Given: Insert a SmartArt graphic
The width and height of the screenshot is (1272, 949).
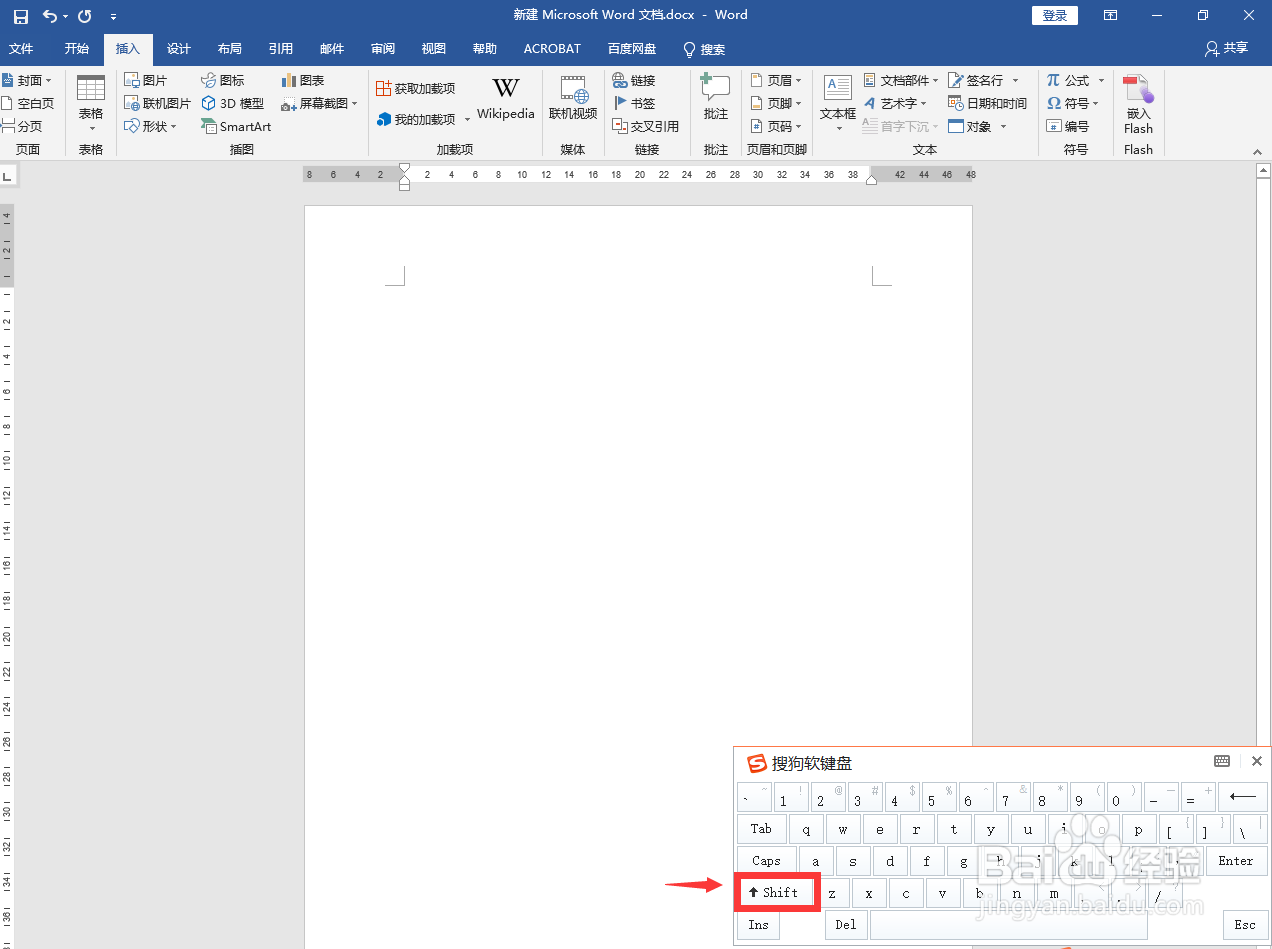Looking at the screenshot, I should [236, 126].
